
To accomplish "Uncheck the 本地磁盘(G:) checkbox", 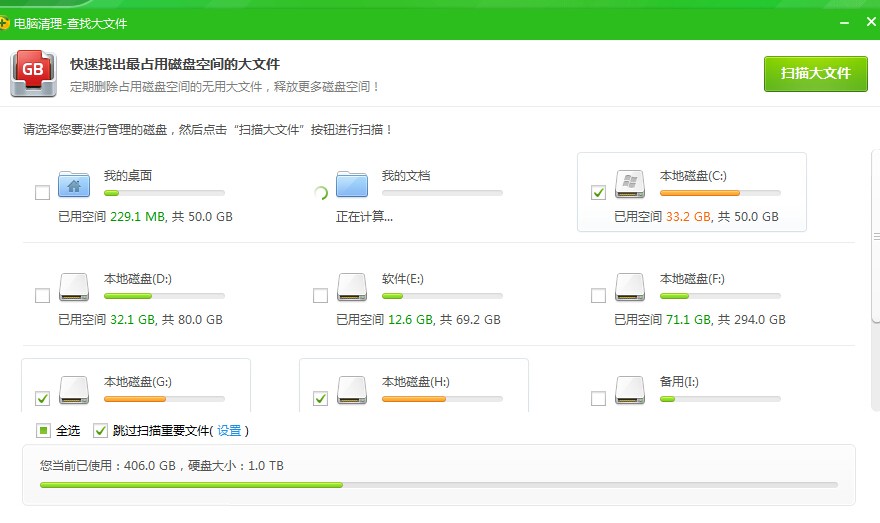I will coord(42,398).
